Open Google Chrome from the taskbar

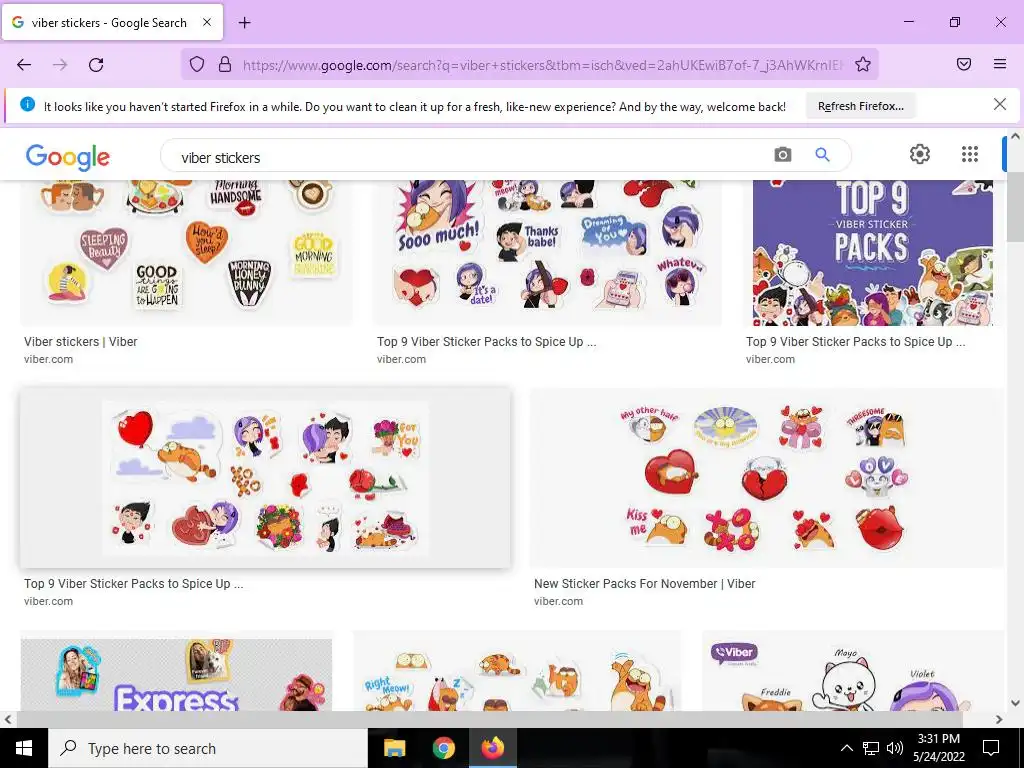click(444, 748)
